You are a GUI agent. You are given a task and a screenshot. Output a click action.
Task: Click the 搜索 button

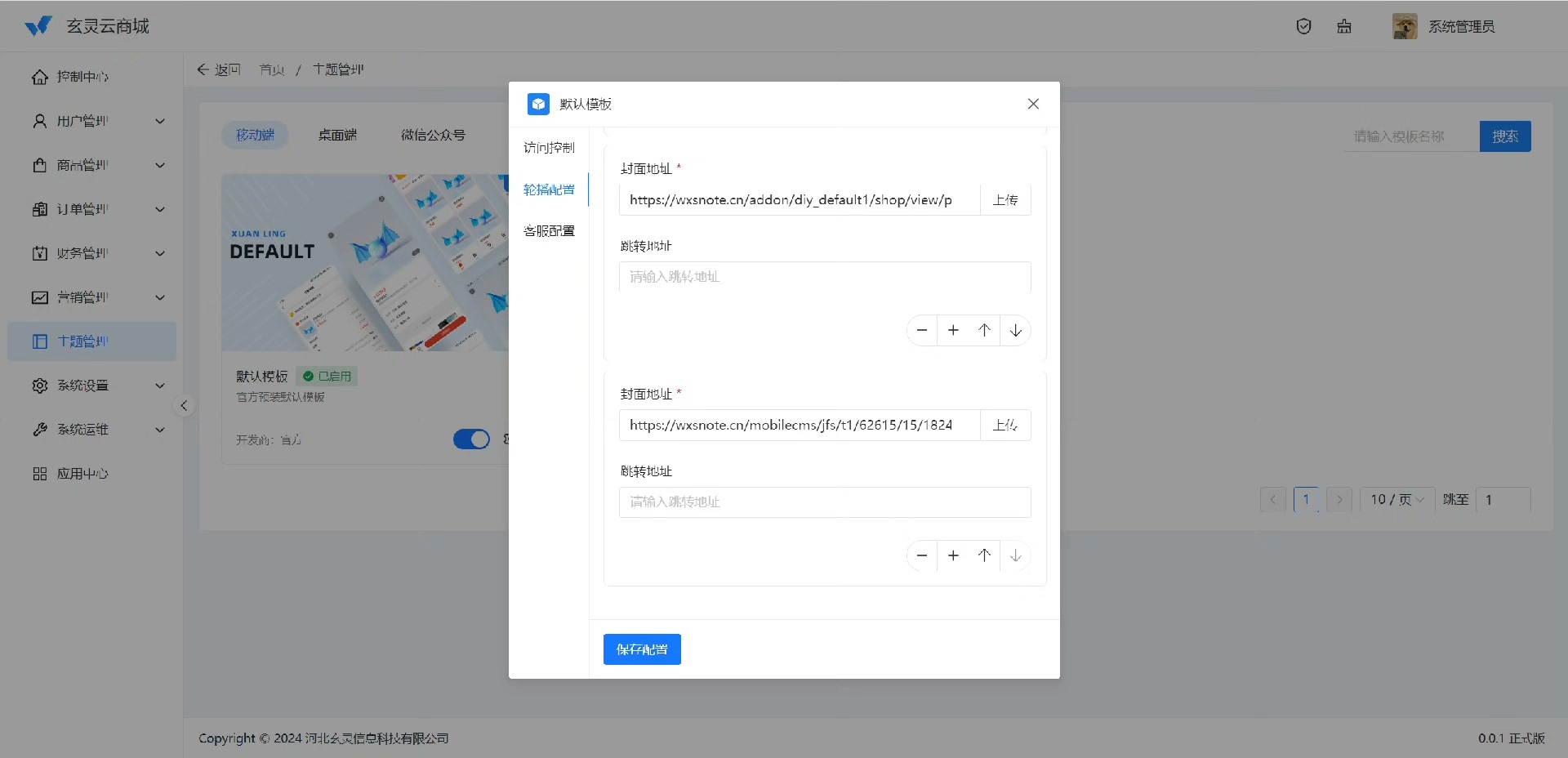pyautogui.click(x=1505, y=136)
